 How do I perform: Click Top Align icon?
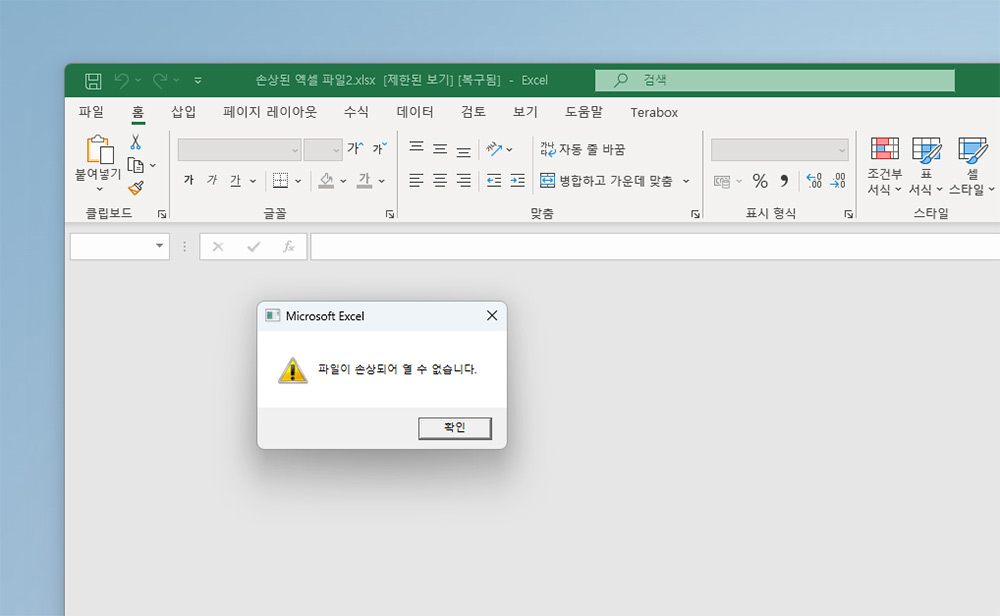point(416,149)
